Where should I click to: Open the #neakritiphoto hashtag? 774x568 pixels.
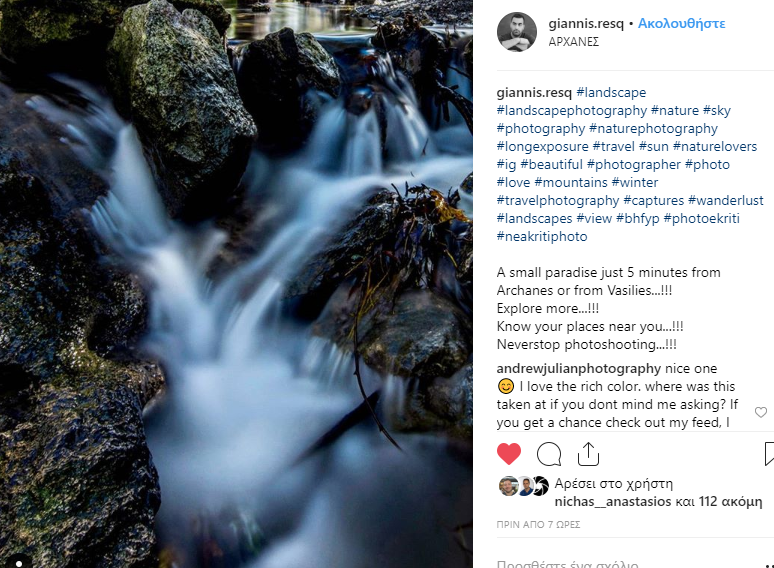pyautogui.click(x=542, y=237)
